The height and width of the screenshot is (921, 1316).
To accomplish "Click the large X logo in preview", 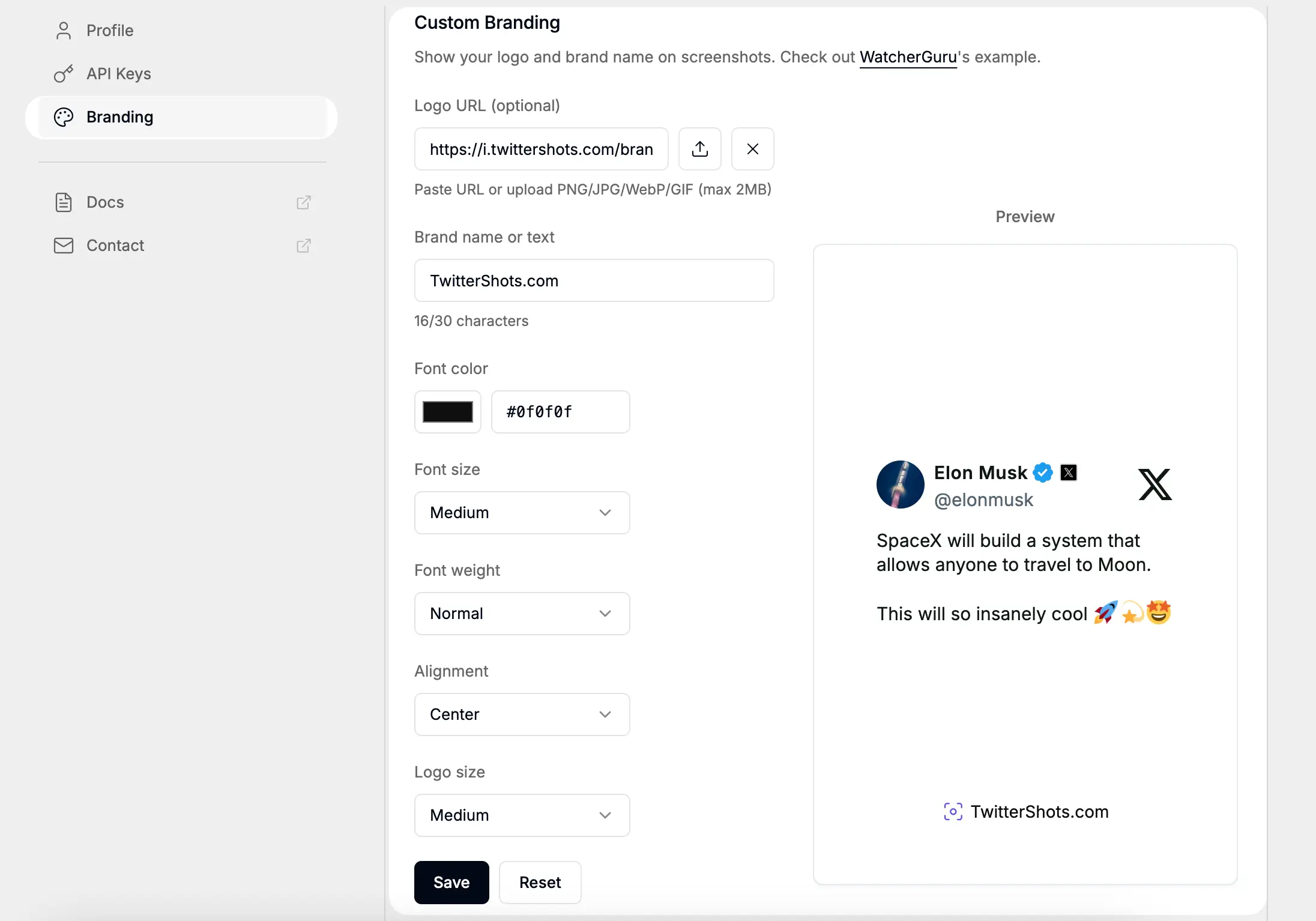I will pos(1155,485).
